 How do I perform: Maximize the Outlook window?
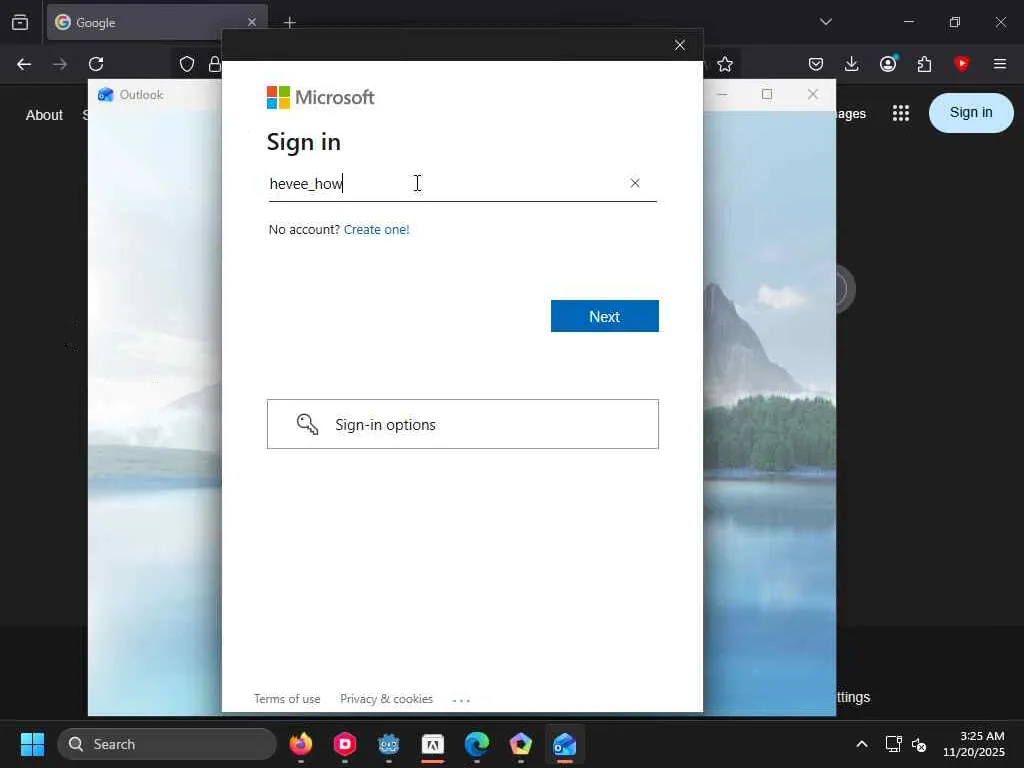pyautogui.click(x=767, y=95)
